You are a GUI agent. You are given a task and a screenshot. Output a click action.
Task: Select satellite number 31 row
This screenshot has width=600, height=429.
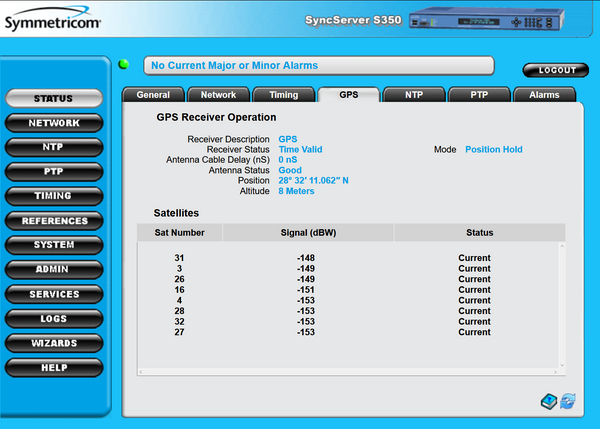pyautogui.click(x=348, y=258)
